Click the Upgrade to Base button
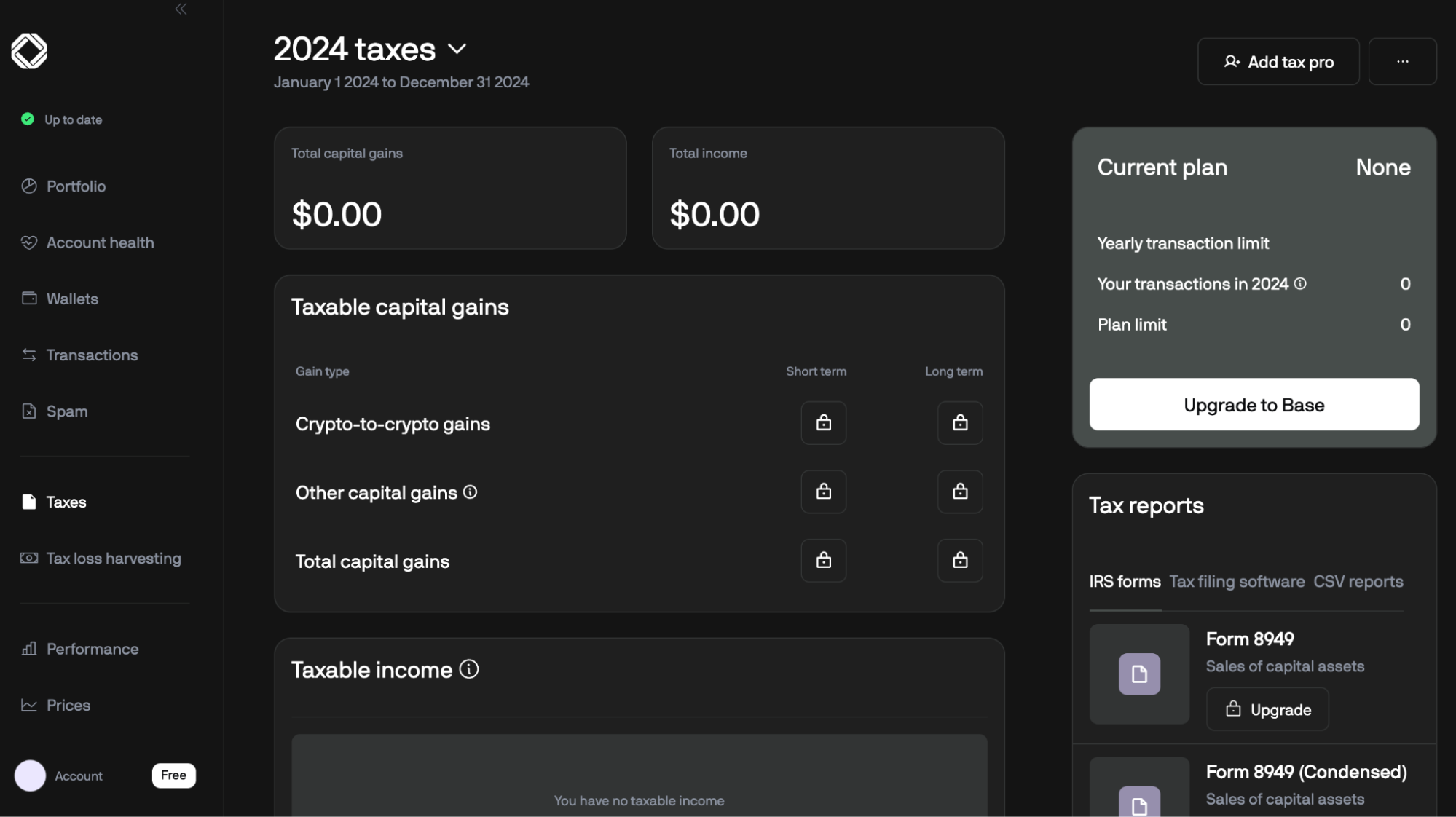The width and height of the screenshot is (1456, 817). coord(1254,404)
